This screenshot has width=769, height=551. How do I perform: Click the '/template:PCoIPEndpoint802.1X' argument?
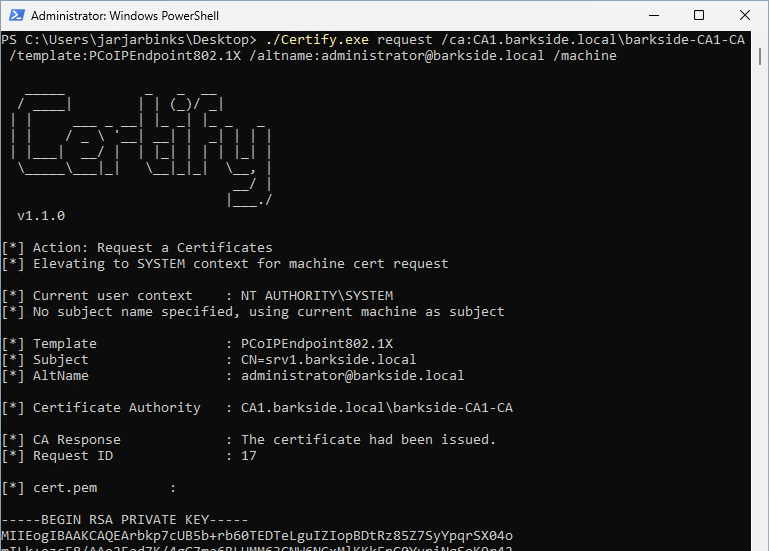128,56
